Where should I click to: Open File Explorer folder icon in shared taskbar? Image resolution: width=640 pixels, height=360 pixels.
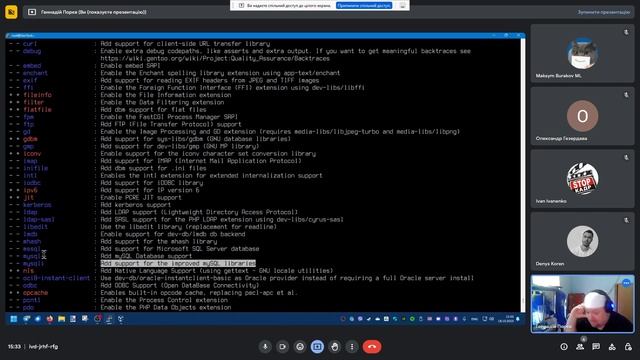tap(61, 319)
